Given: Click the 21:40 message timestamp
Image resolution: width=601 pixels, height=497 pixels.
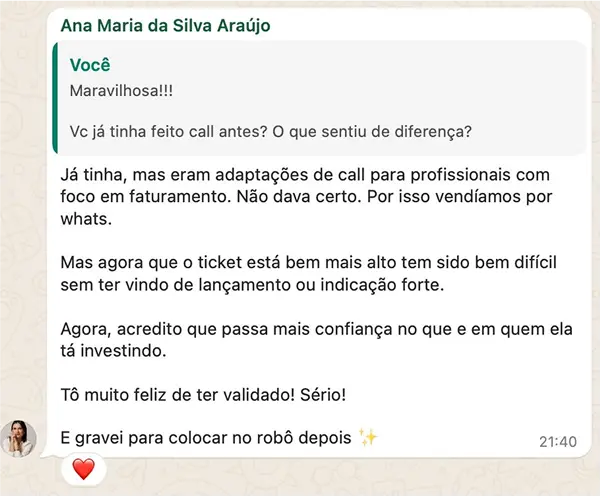Looking at the screenshot, I should coord(556,440).
